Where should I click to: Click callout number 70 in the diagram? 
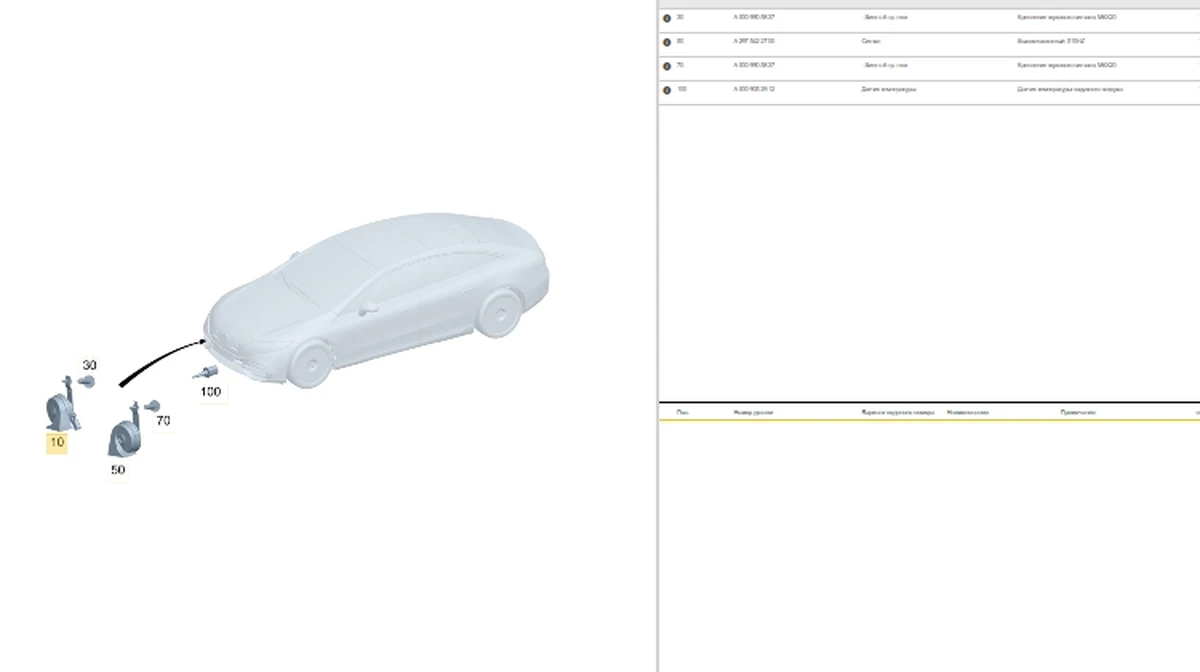pyautogui.click(x=163, y=421)
